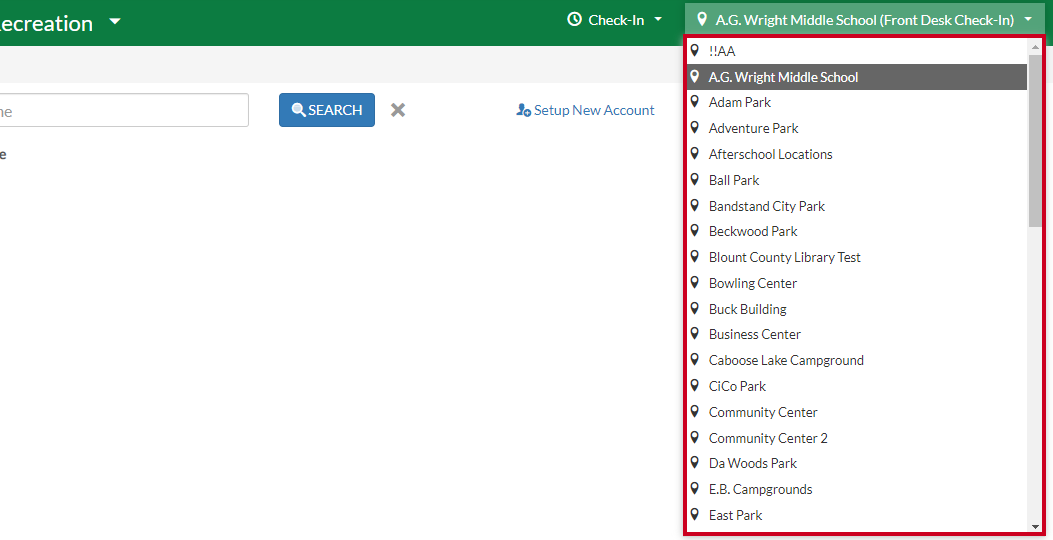Click the location pin in header dropdown button
This screenshot has width=1053, height=540.
tap(702, 19)
